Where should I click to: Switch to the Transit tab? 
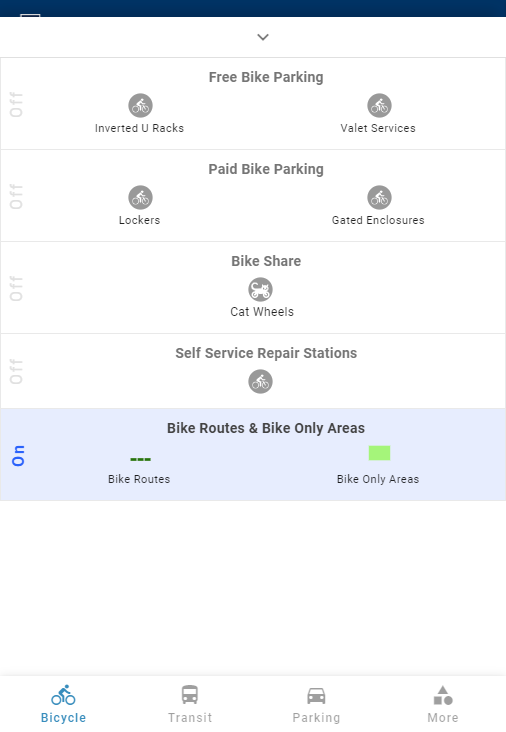coord(190,704)
